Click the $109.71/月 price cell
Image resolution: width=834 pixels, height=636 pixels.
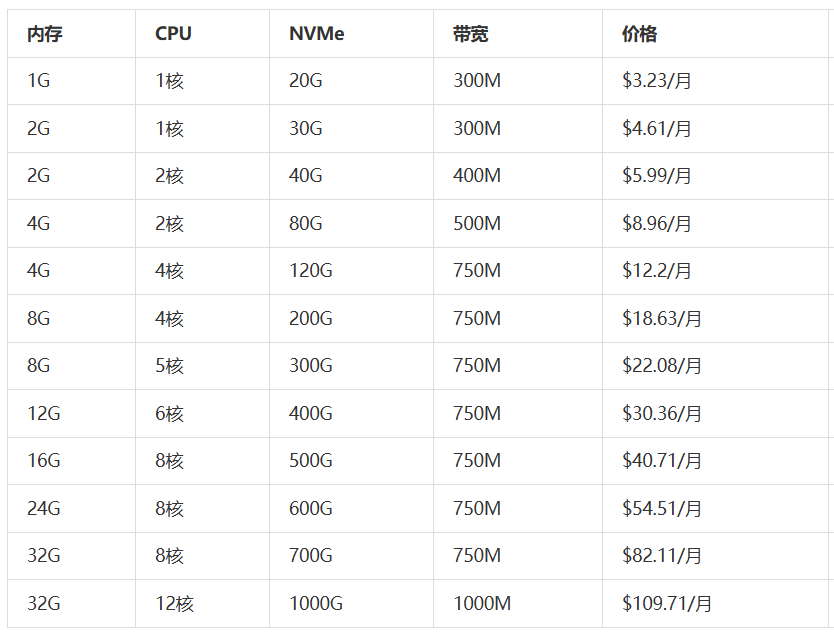click(666, 604)
